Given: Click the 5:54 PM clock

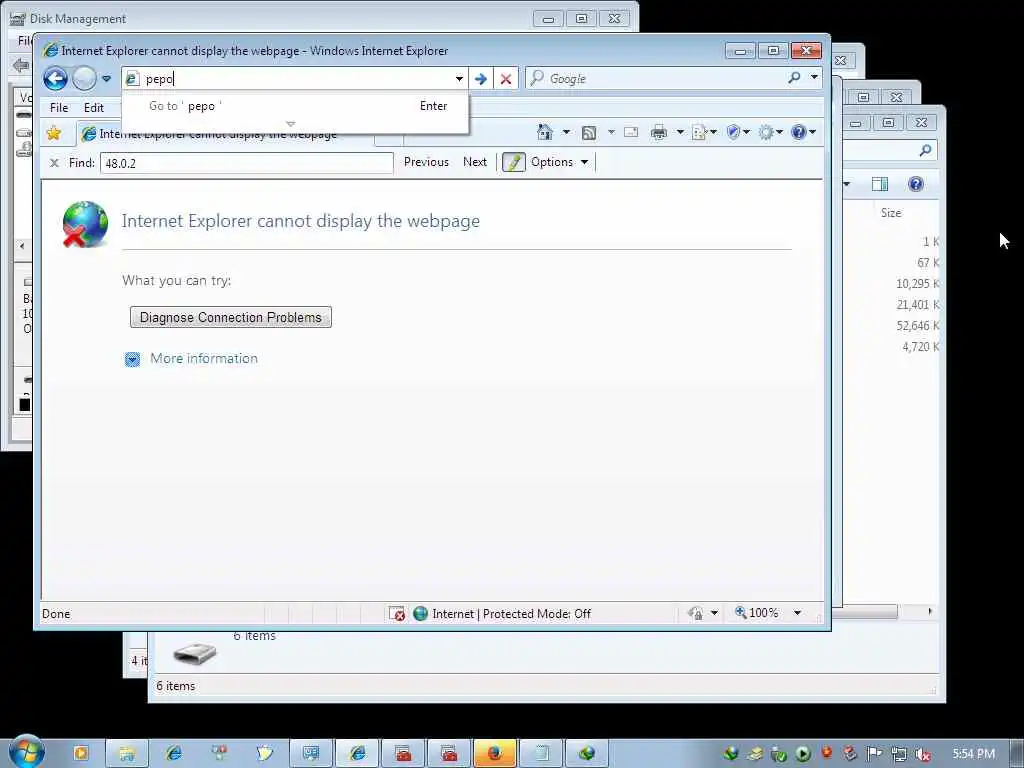Looking at the screenshot, I should (974, 754).
